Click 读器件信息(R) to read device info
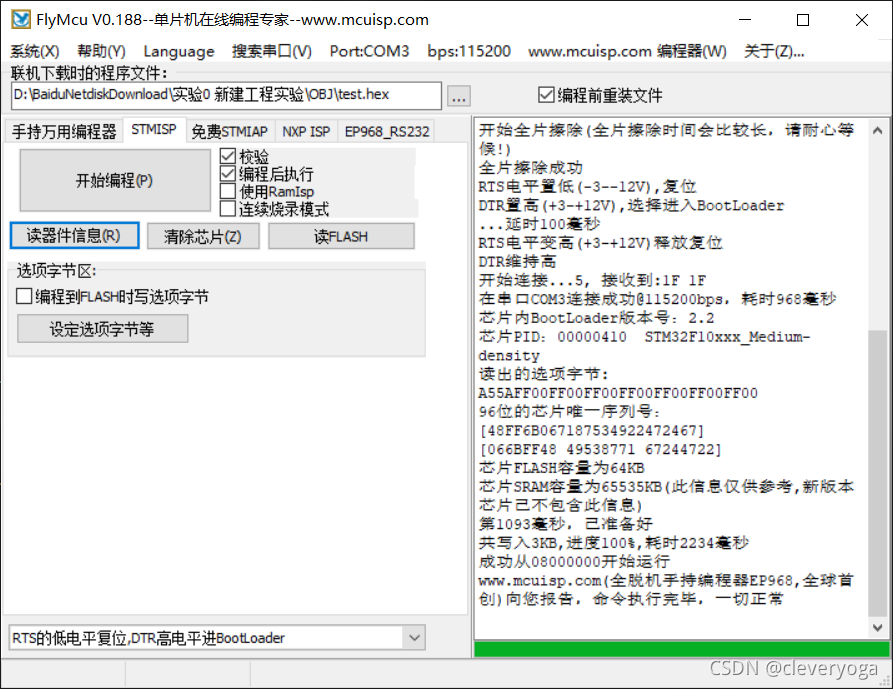The image size is (893, 689). tap(74, 235)
